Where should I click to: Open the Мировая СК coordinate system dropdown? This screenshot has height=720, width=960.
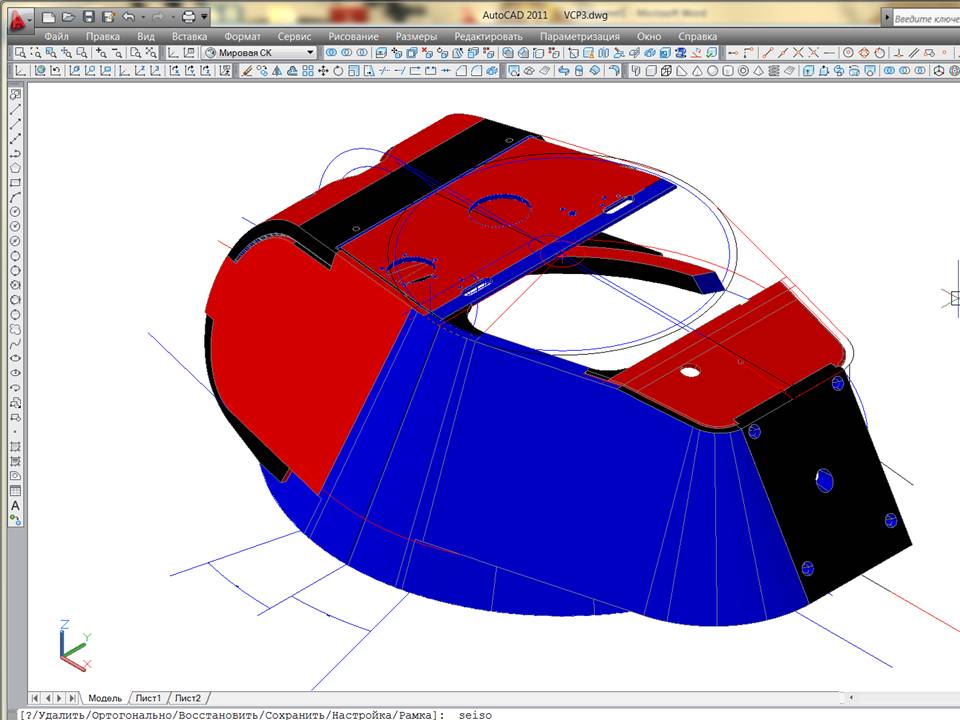click(260, 53)
